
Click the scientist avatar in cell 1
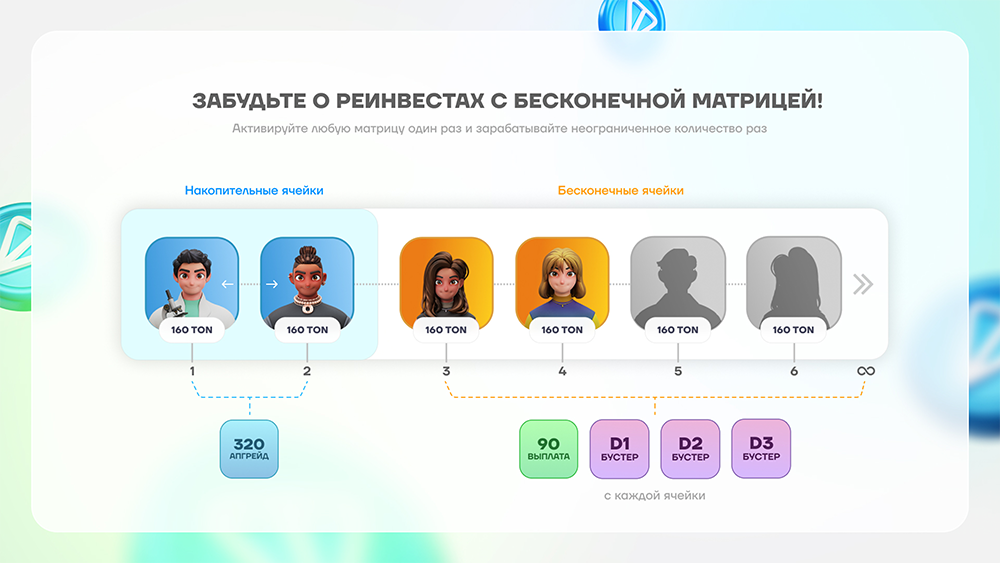click(x=192, y=282)
